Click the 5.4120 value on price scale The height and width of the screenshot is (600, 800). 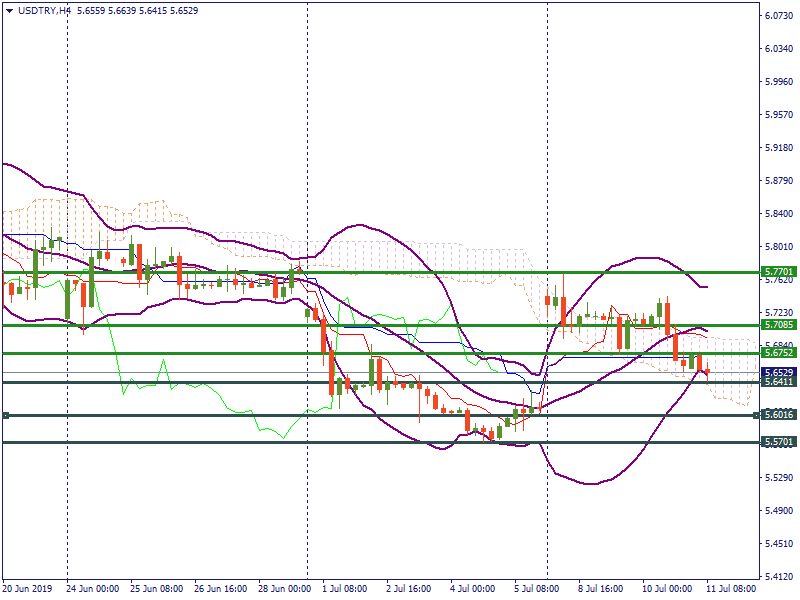pos(779,577)
